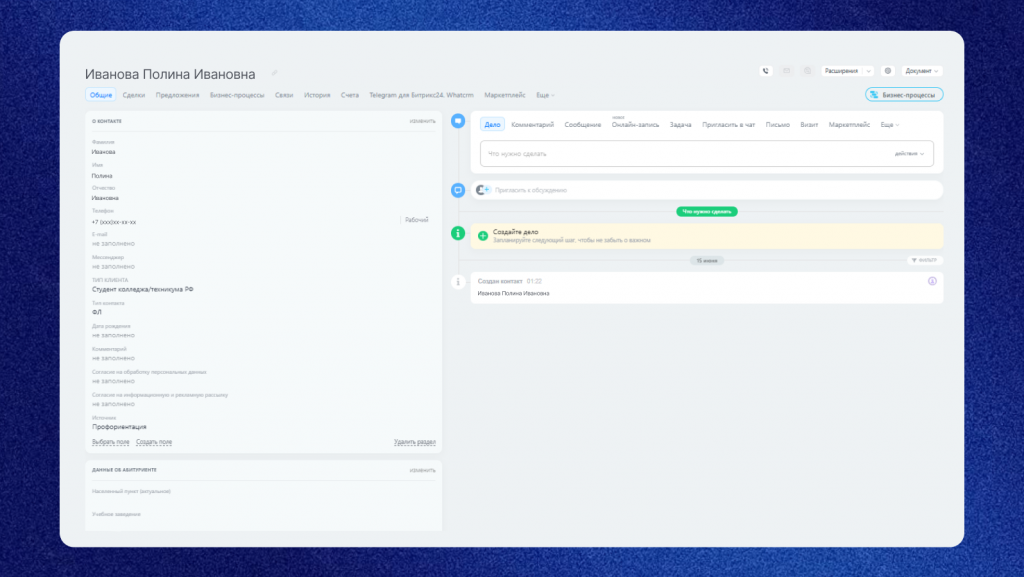The height and width of the screenshot is (577, 1024).
Task: Click the Бизнес-процессы button
Action: [904, 95]
